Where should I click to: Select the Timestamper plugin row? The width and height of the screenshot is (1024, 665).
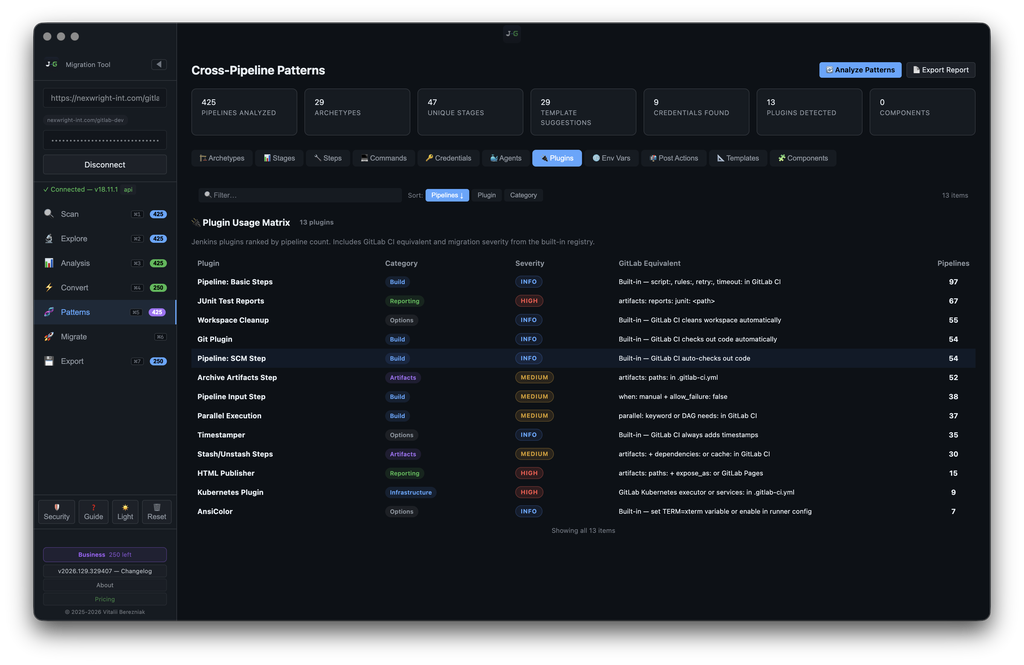(x=583, y=434)
